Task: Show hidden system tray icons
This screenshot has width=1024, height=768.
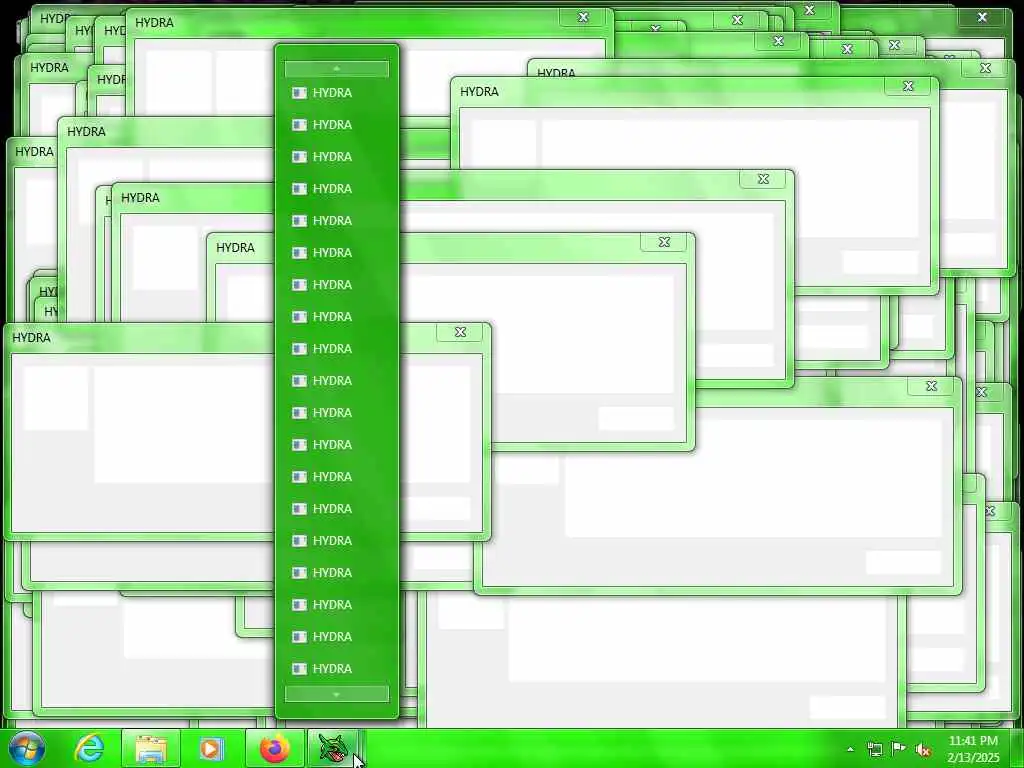Action: (850, 749)
